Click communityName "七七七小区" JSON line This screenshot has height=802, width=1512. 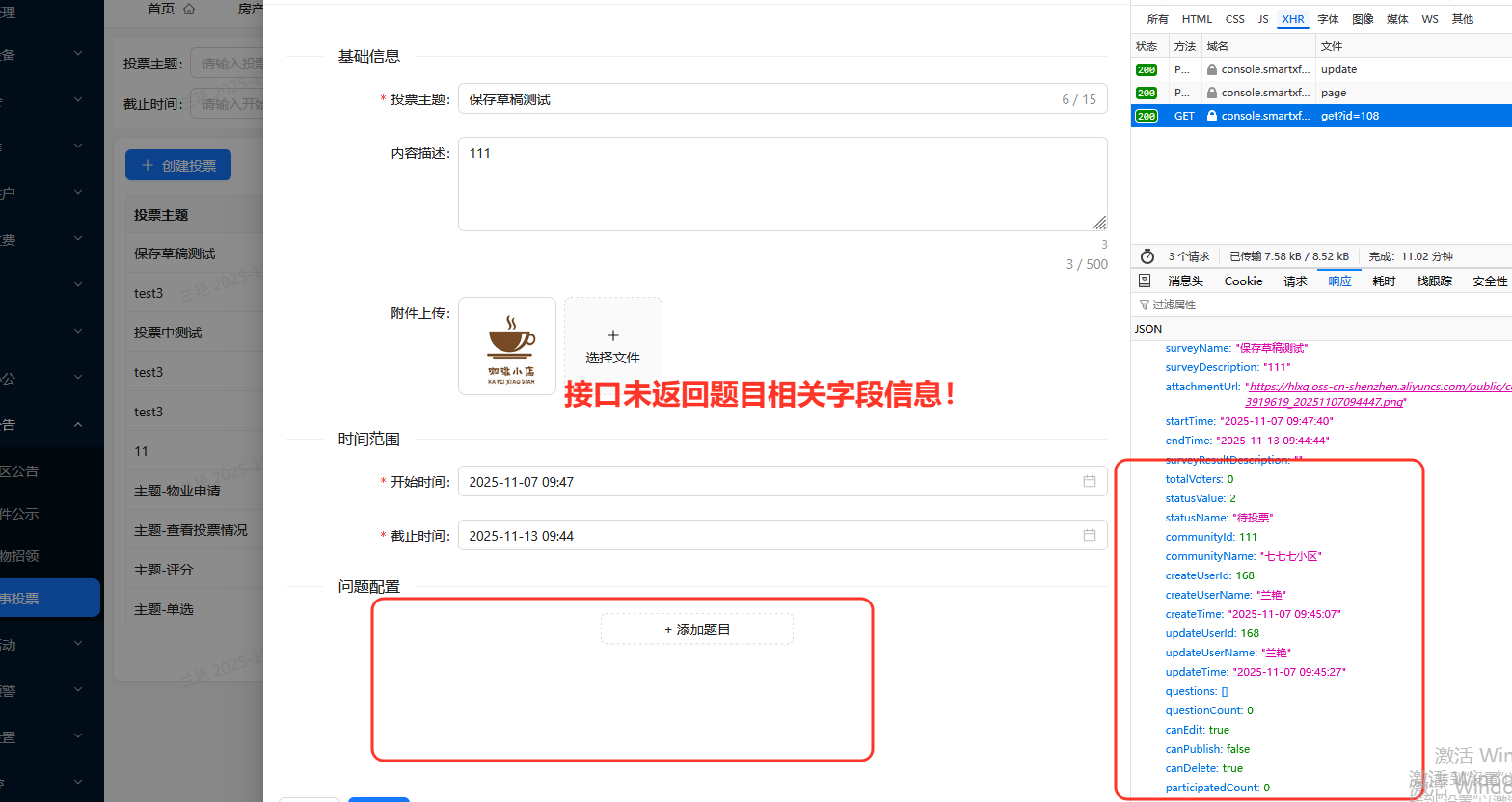(x=1243, y=556)
